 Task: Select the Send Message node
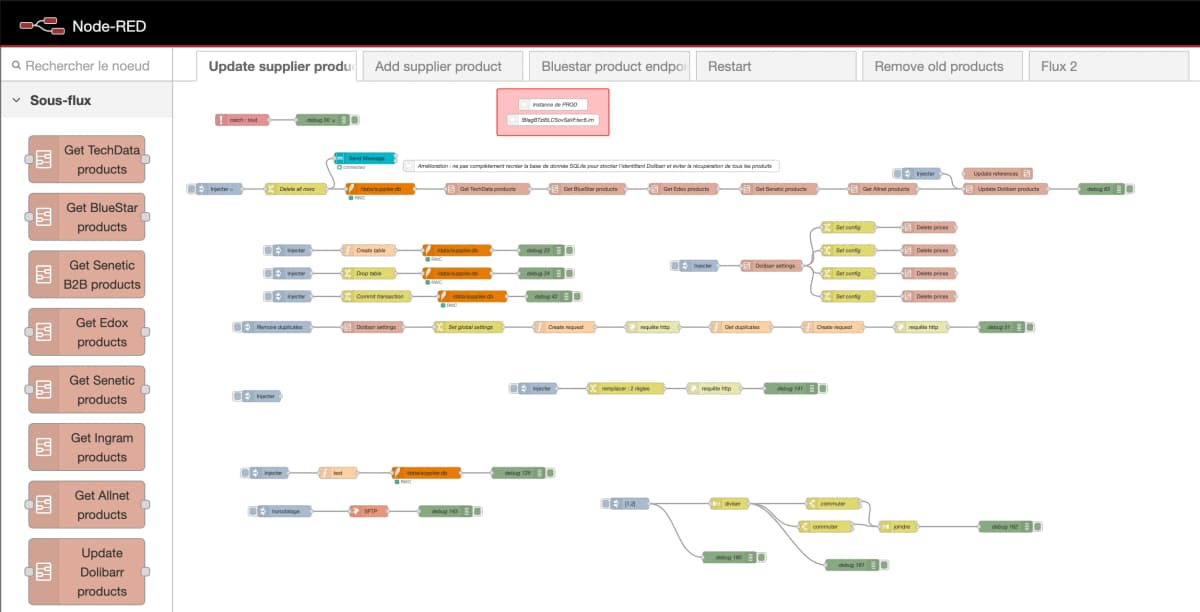(365, 158)
